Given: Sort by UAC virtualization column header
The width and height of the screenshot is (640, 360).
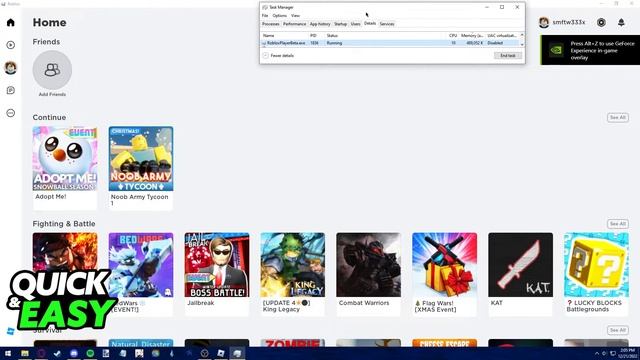Looking at the screenshot, I should coord(502,36).
